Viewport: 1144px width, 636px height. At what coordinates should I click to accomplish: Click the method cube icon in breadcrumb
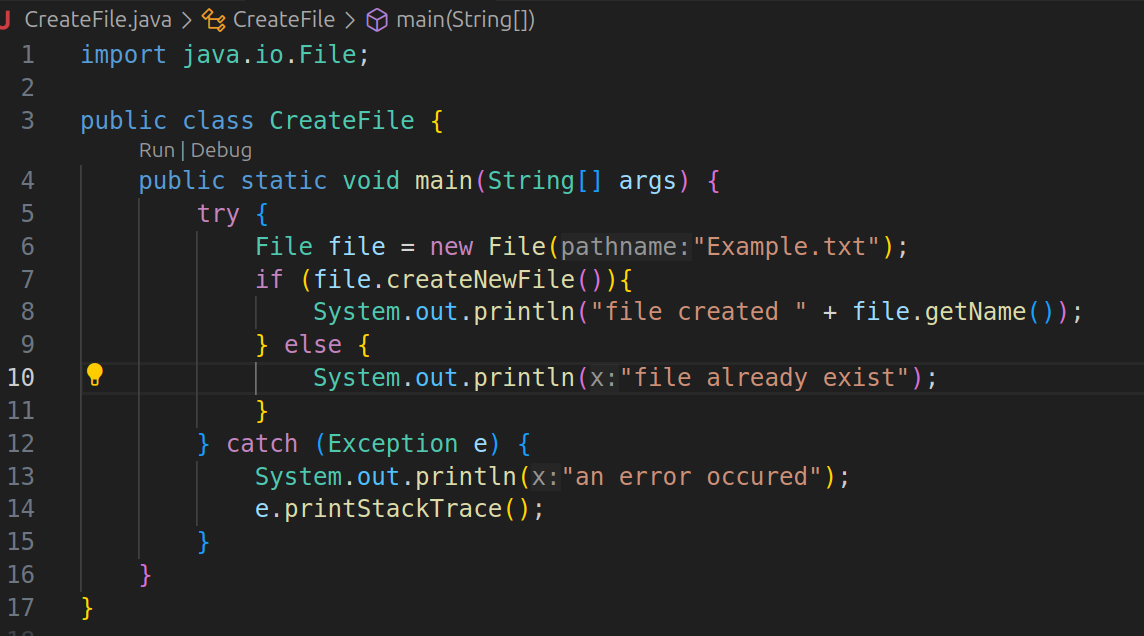click(x=377, y=19)
